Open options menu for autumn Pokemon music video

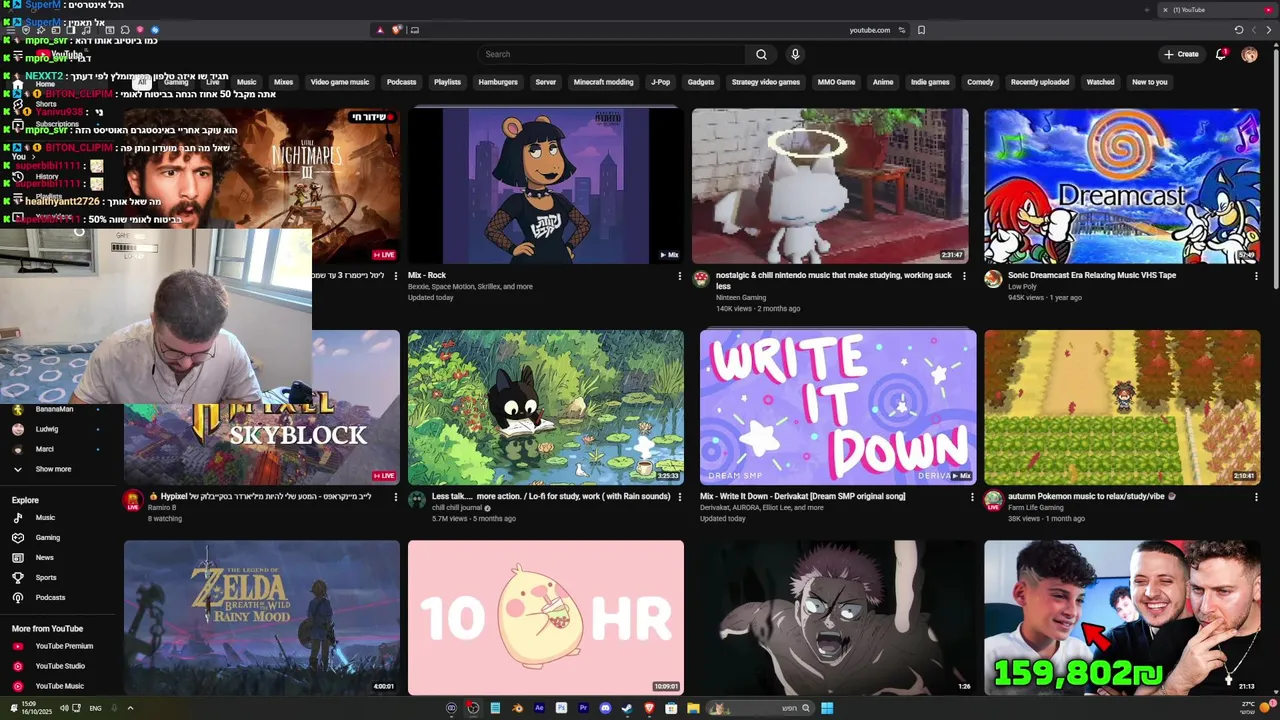tap(1256, 497)
